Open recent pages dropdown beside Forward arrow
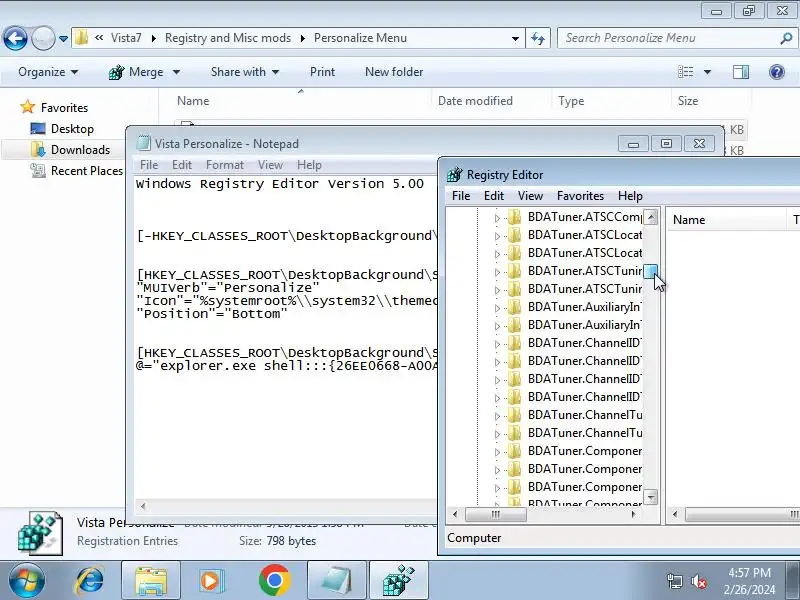The height and width of the screenshot is (600, 800). (x=63, y=38)
